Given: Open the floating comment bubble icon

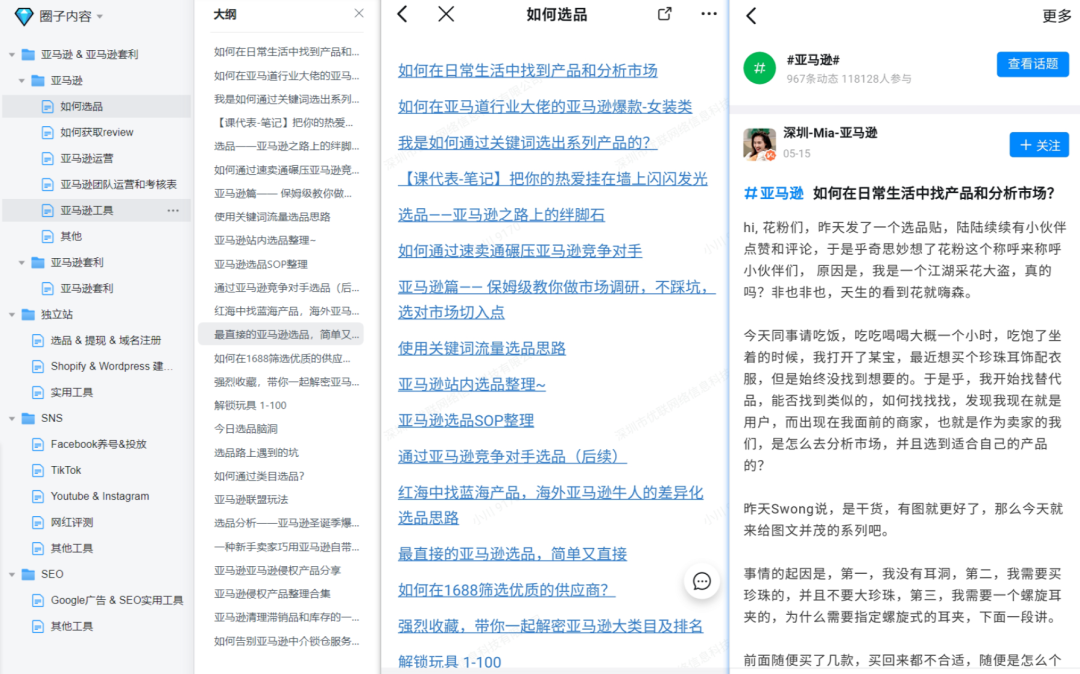Looking at the screenshot, I should coord(702,582).
